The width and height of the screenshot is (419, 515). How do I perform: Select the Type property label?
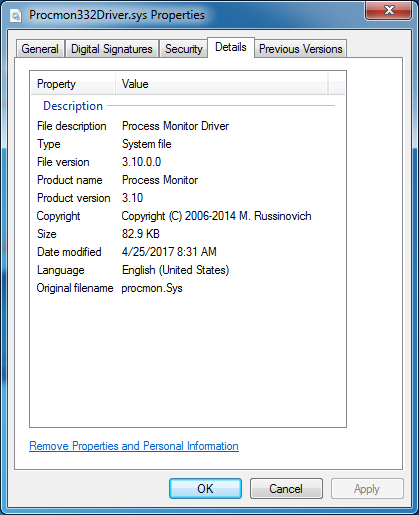pos(49,144)
